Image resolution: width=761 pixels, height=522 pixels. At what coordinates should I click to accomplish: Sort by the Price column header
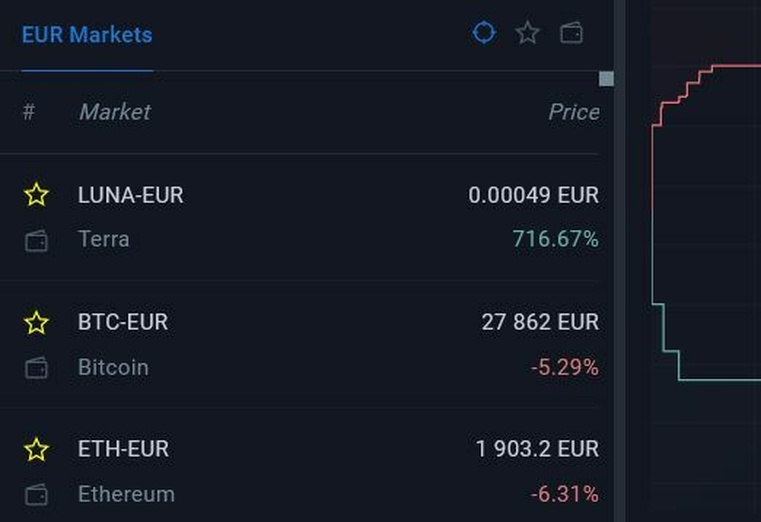(574, 112)
